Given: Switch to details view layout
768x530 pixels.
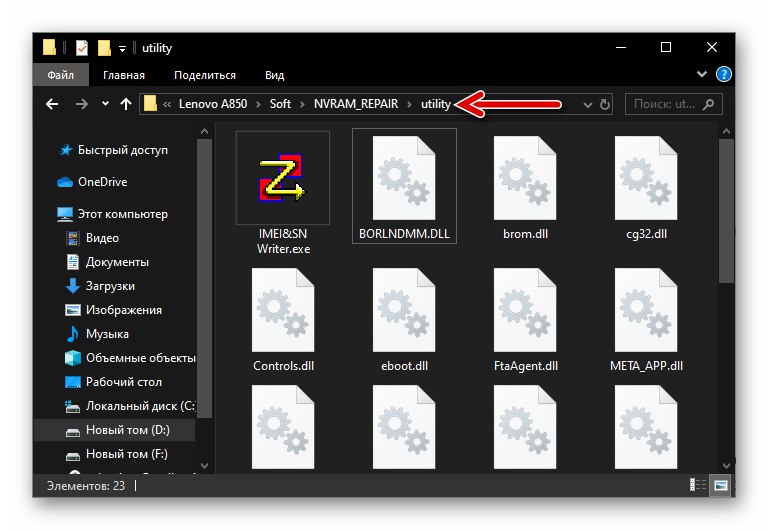Looking at the screenshot, I should 697,485.
